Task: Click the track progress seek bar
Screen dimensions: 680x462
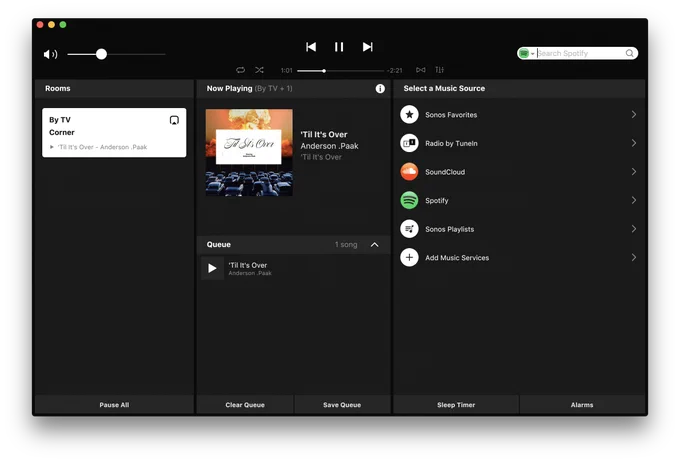Action: tap(340, 71)
